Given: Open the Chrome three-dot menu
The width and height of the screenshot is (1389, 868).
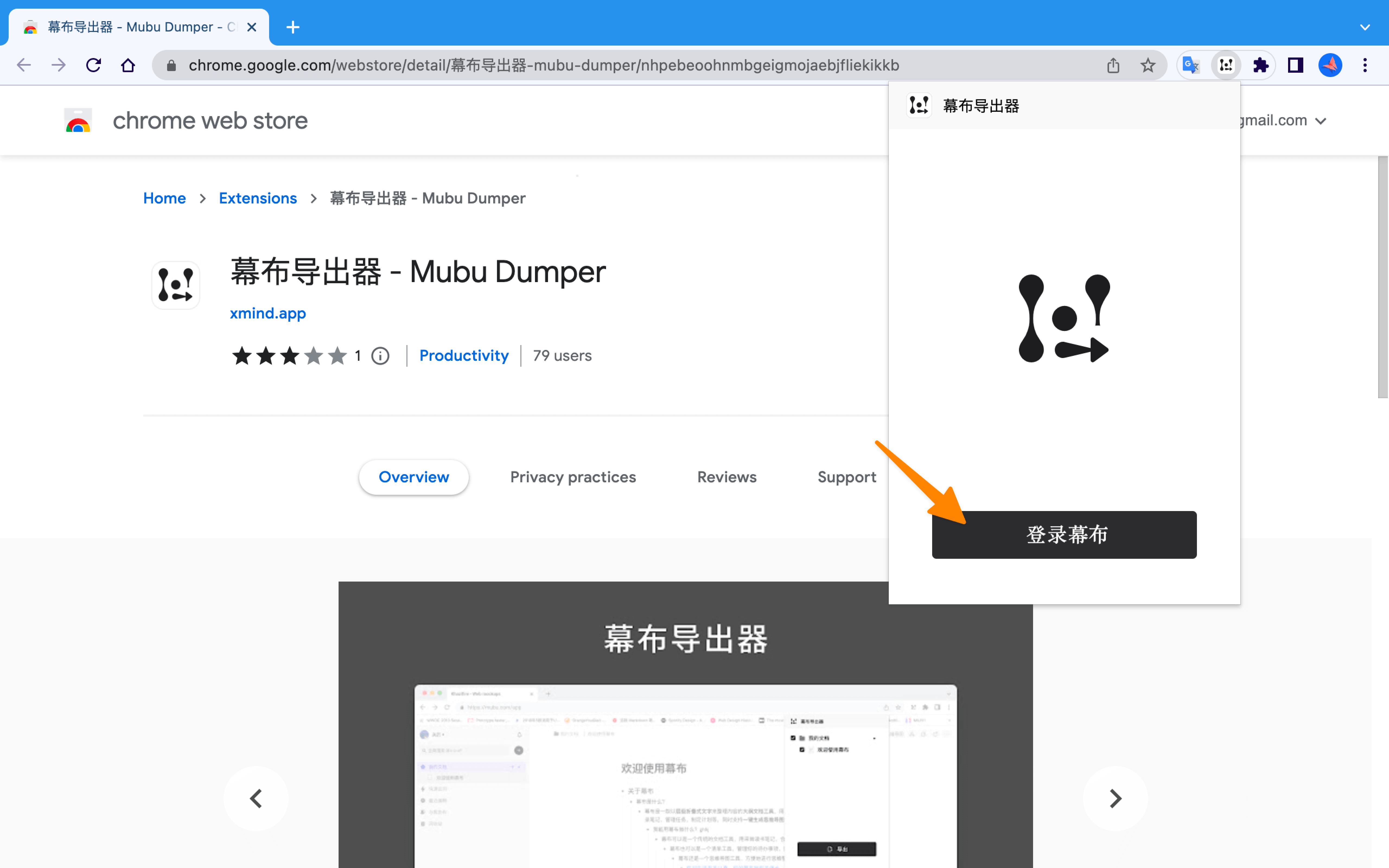Looking at the screenshot, I should 1365,65.
